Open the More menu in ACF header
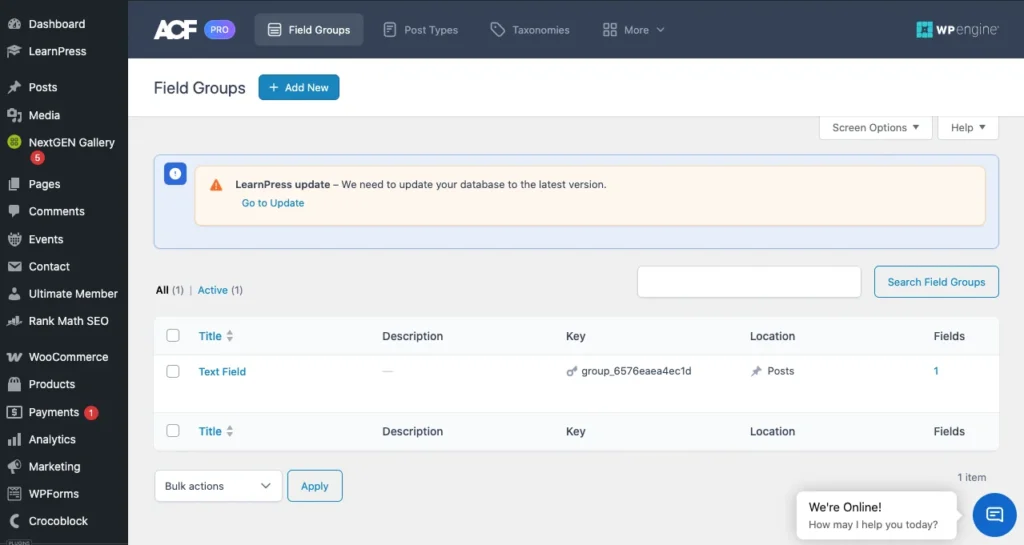Screen dimensions: 1024x545 (x=634, y=30)
